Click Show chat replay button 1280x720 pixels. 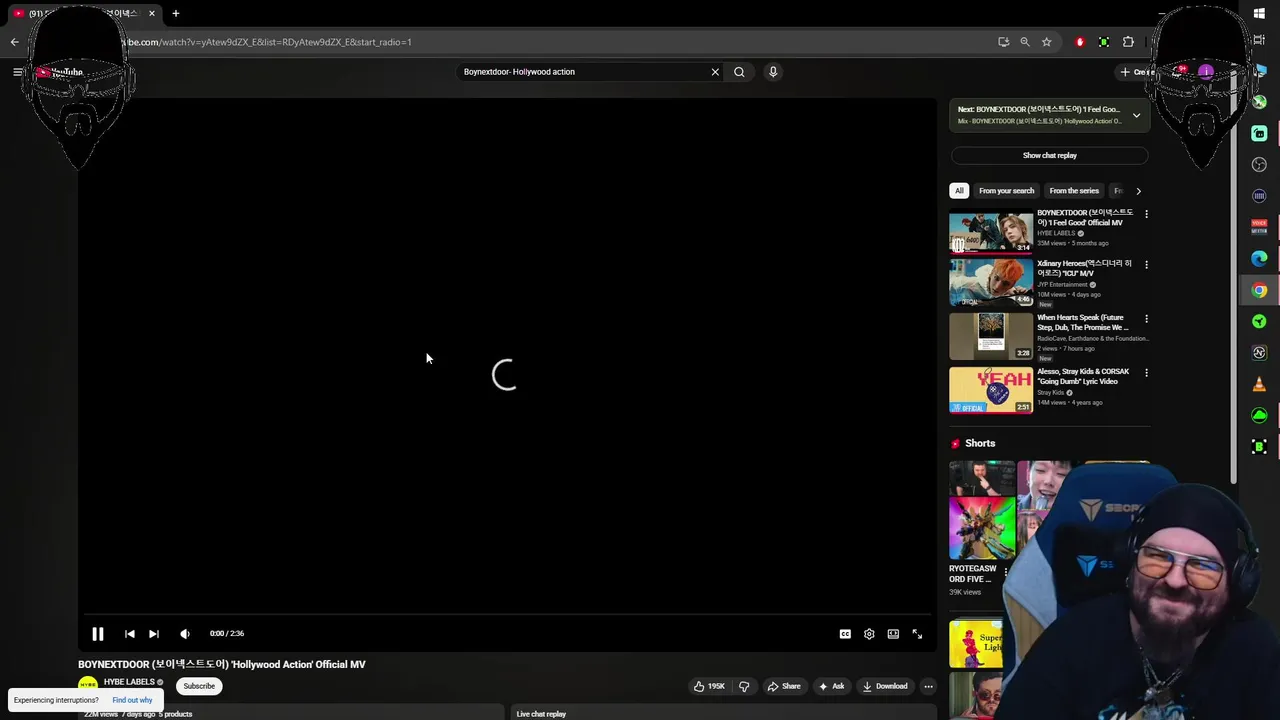[x=1049, y=156]
